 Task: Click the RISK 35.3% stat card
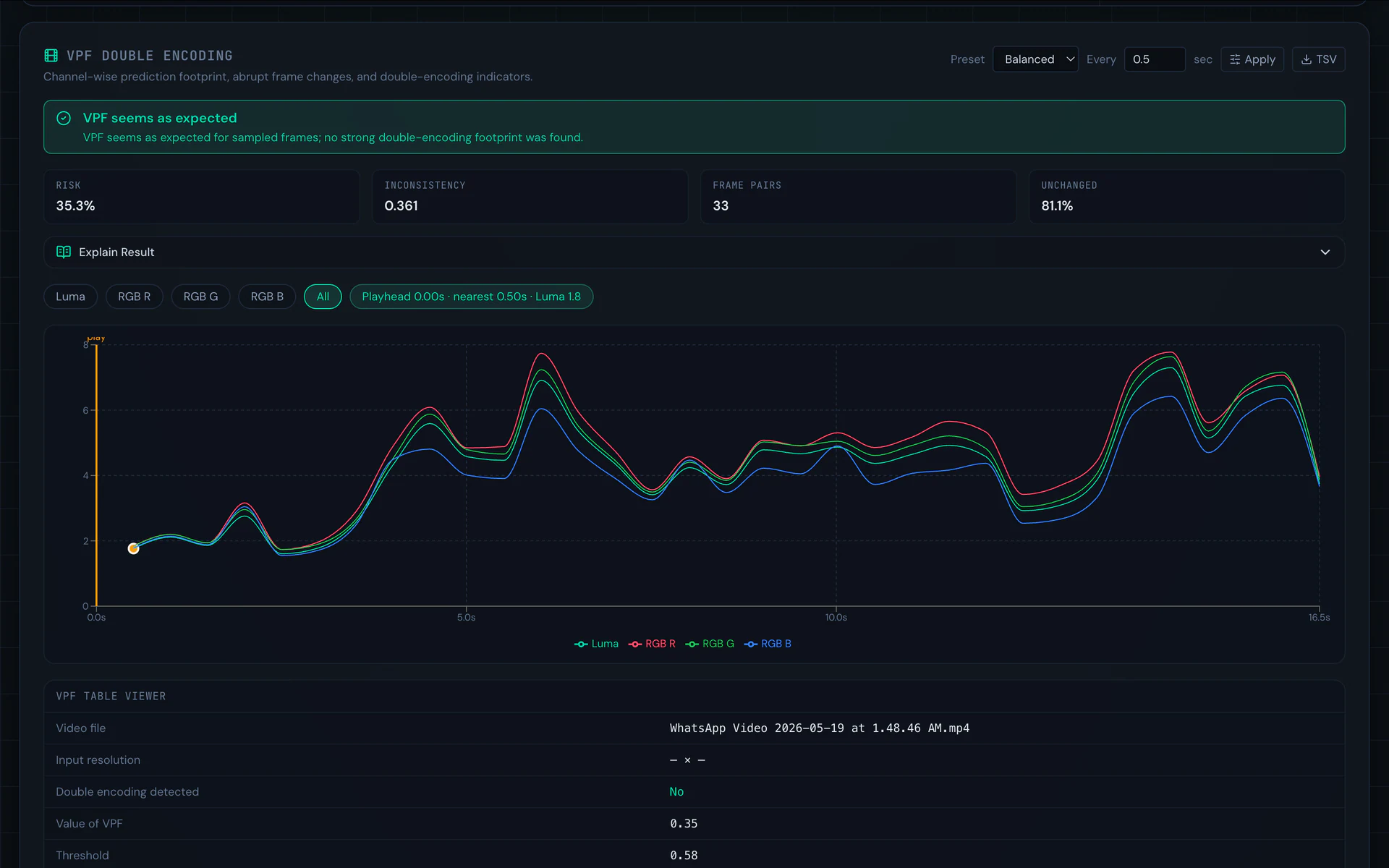(201, 197)
